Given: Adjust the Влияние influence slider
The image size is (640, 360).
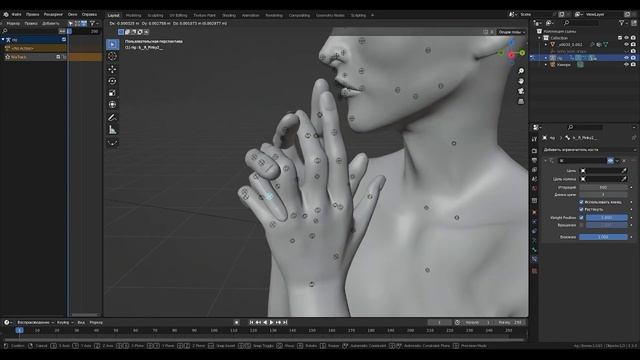Looking at the screenshot, I should point(603,237).
